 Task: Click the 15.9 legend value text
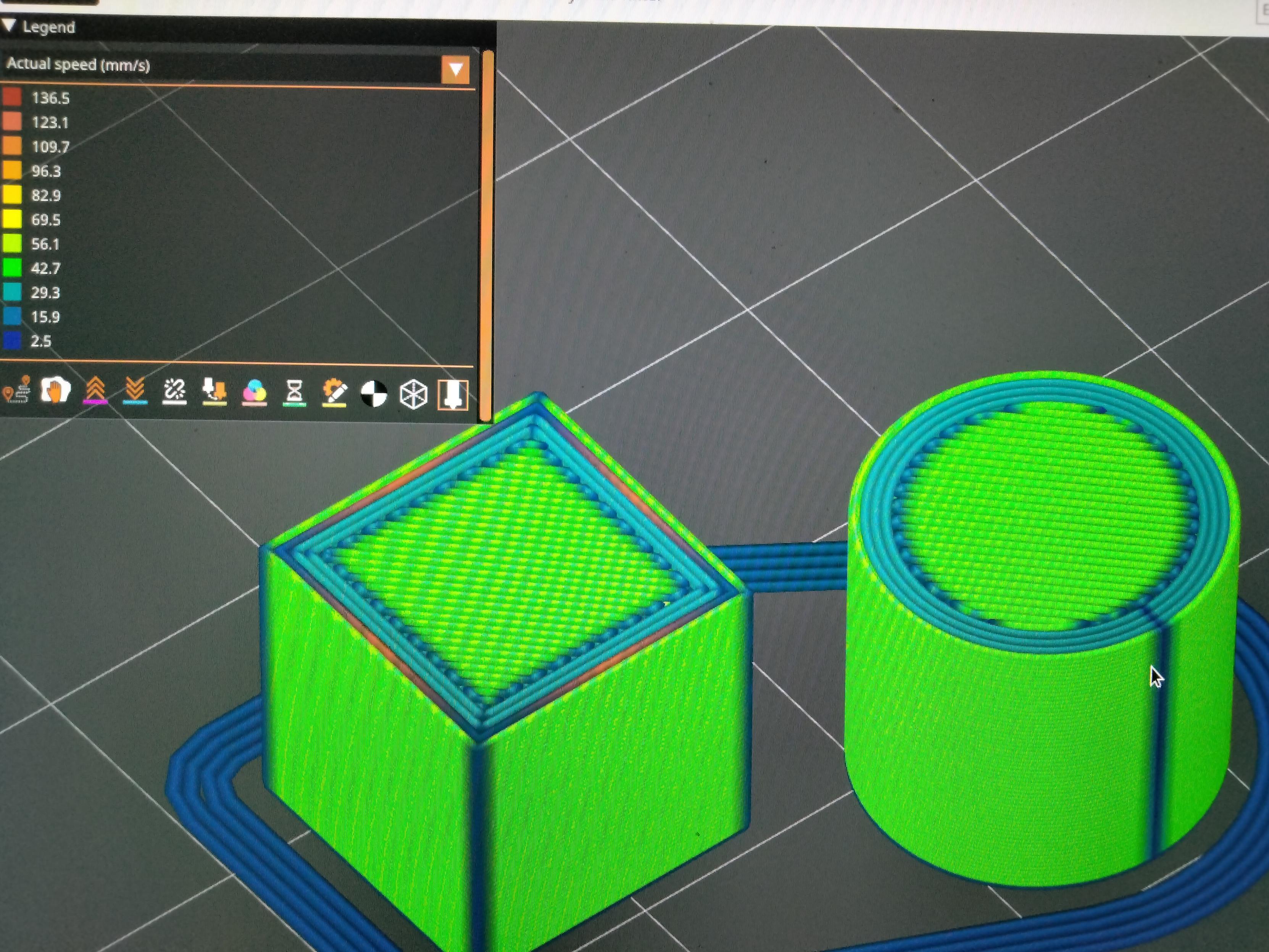45,317
